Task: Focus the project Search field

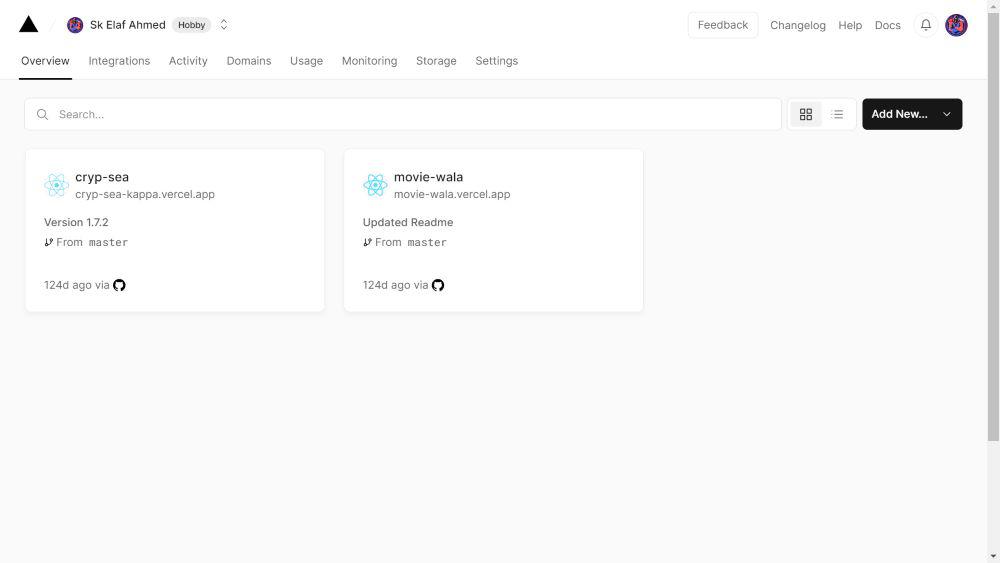Action: pyautogui.click(x=403, y=114)
